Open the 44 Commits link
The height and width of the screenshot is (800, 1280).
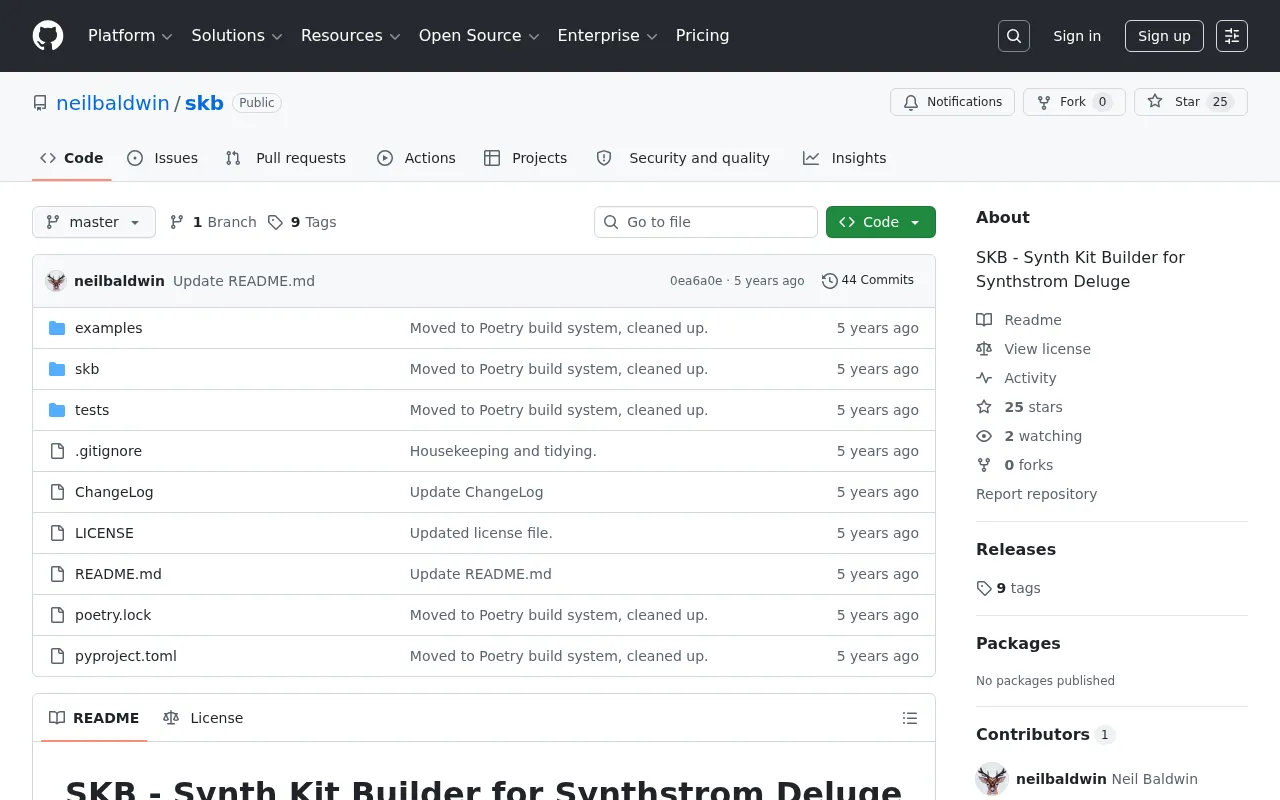click(x=868, y=281)
